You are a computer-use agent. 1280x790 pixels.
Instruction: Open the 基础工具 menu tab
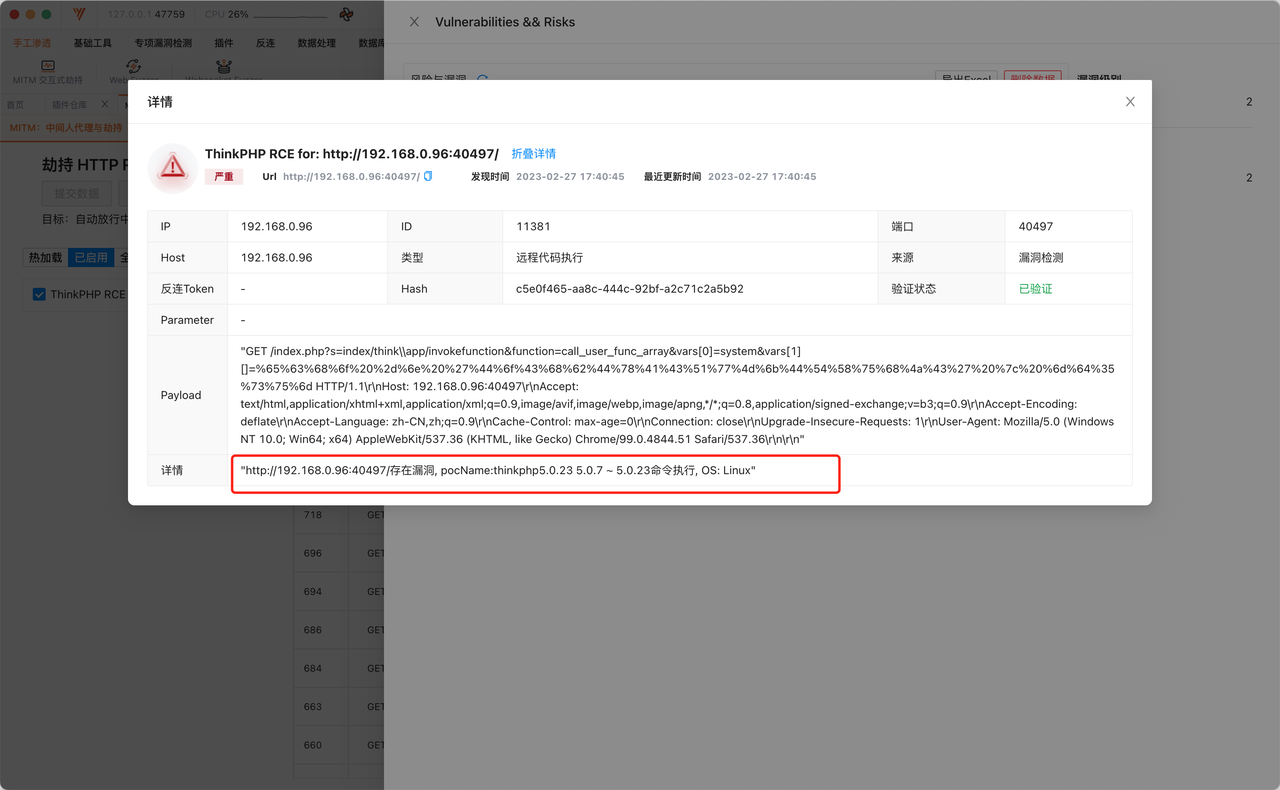coord(93,43)
